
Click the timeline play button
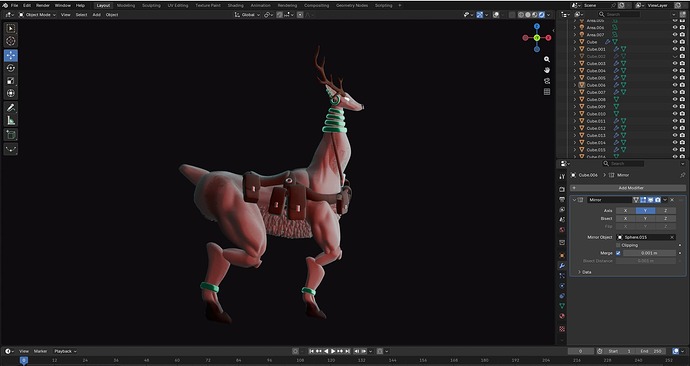[333, 351]
